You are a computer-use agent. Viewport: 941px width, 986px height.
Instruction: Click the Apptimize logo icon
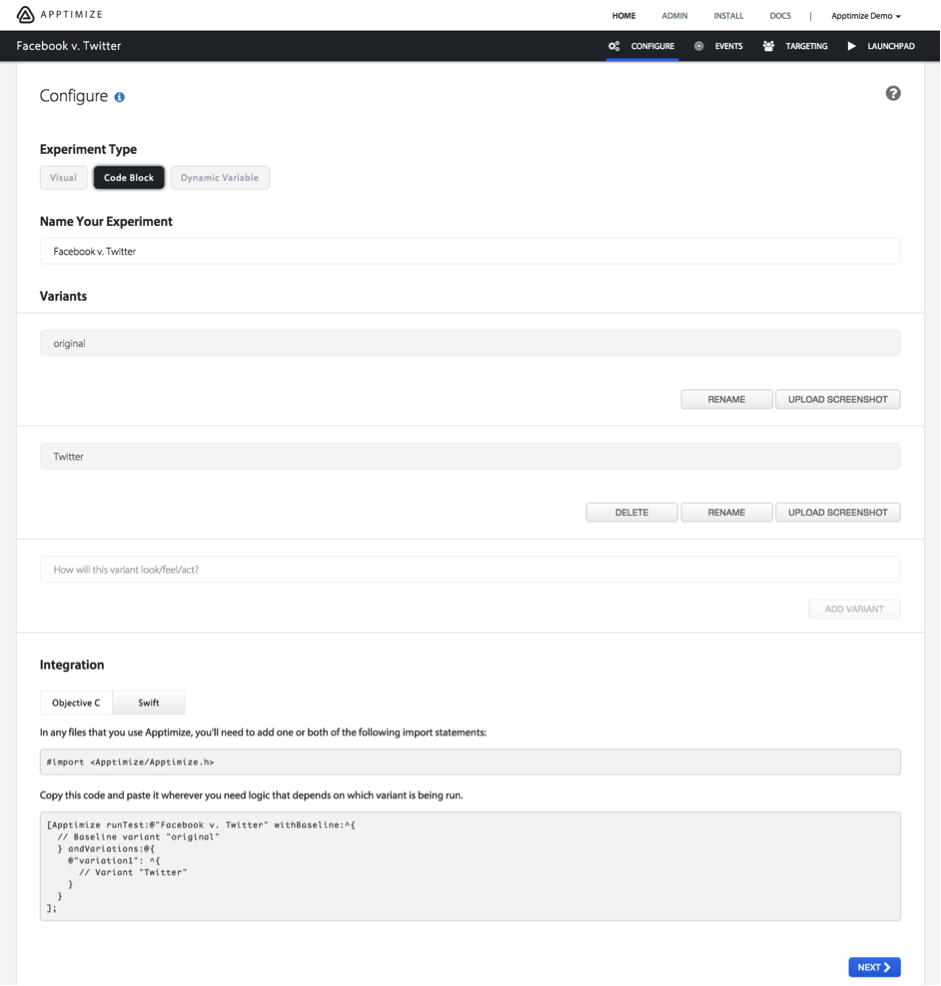[25, 14]
